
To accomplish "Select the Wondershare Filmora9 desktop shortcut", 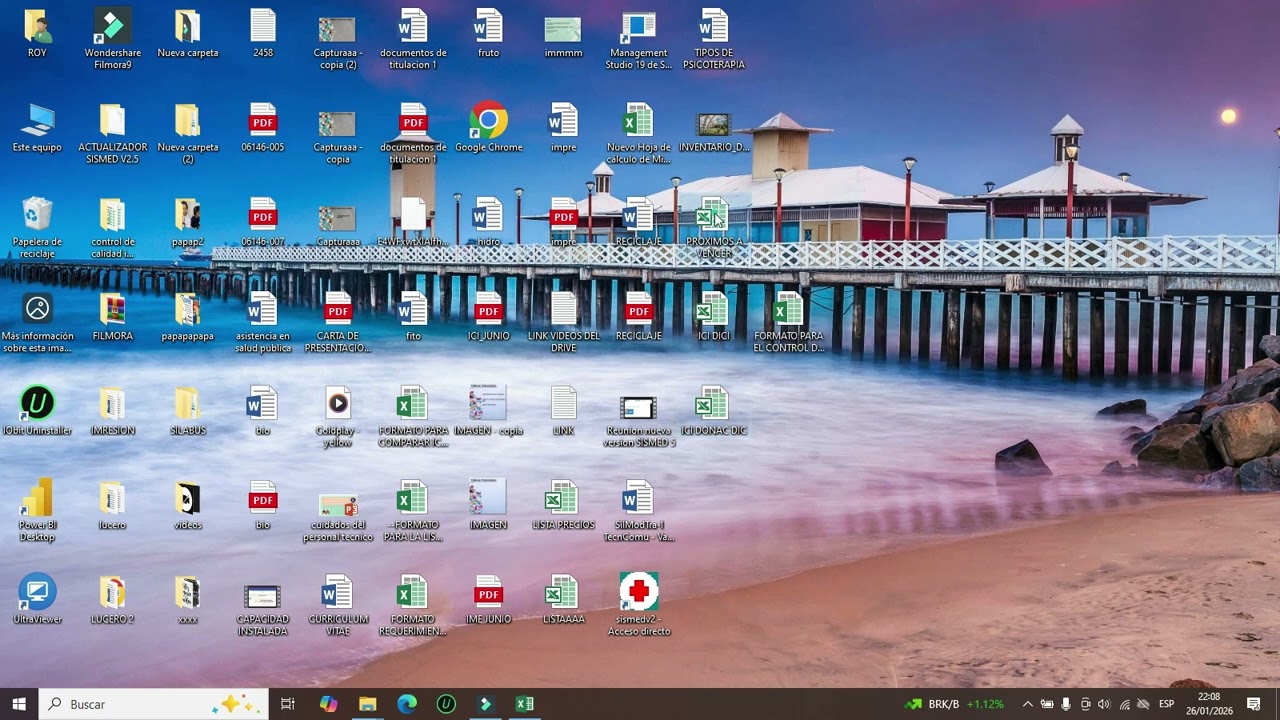I will [x=113, y=39].
